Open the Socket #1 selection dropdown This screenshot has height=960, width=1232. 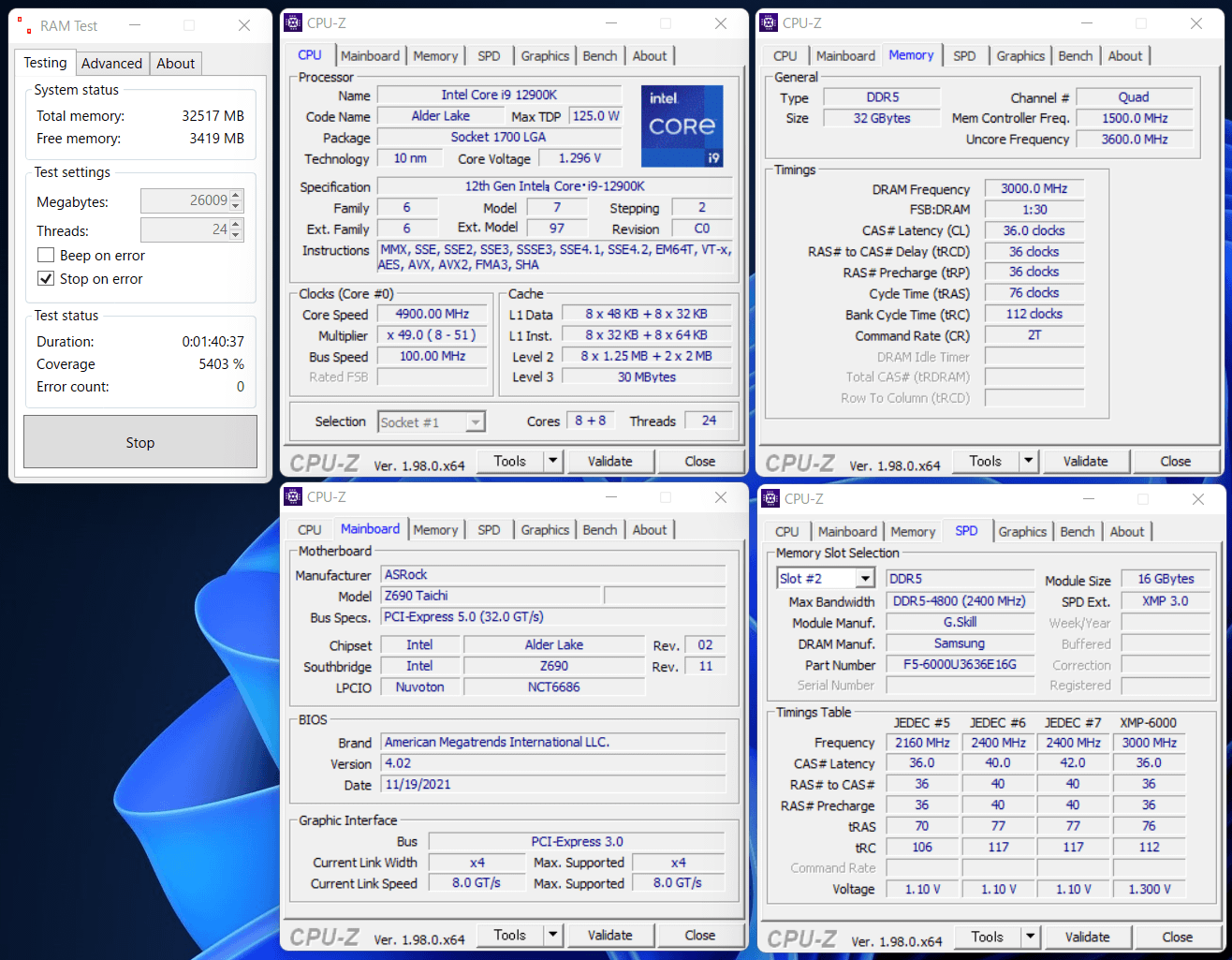[x=476, y=422]
